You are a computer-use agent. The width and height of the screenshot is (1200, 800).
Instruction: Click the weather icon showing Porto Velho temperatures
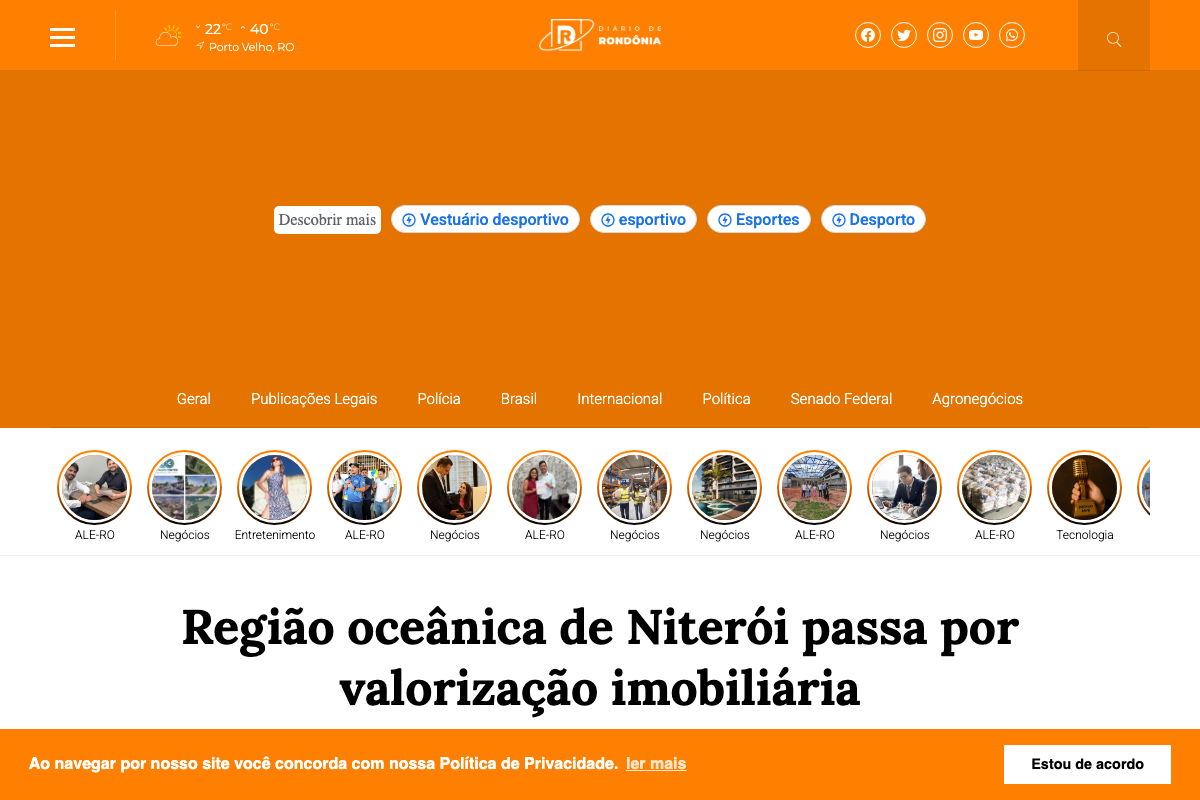(x=167, y=33)
